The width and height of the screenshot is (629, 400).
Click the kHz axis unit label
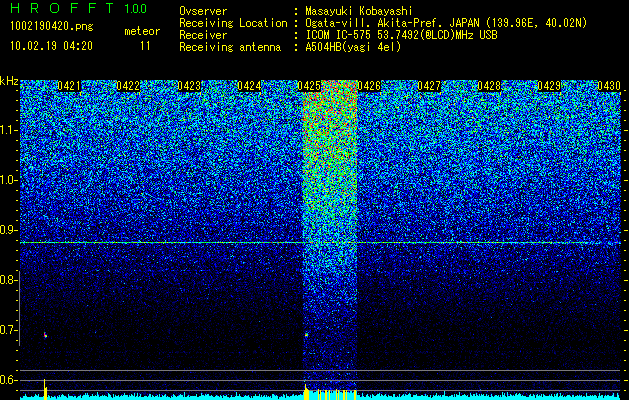[9, 81]
